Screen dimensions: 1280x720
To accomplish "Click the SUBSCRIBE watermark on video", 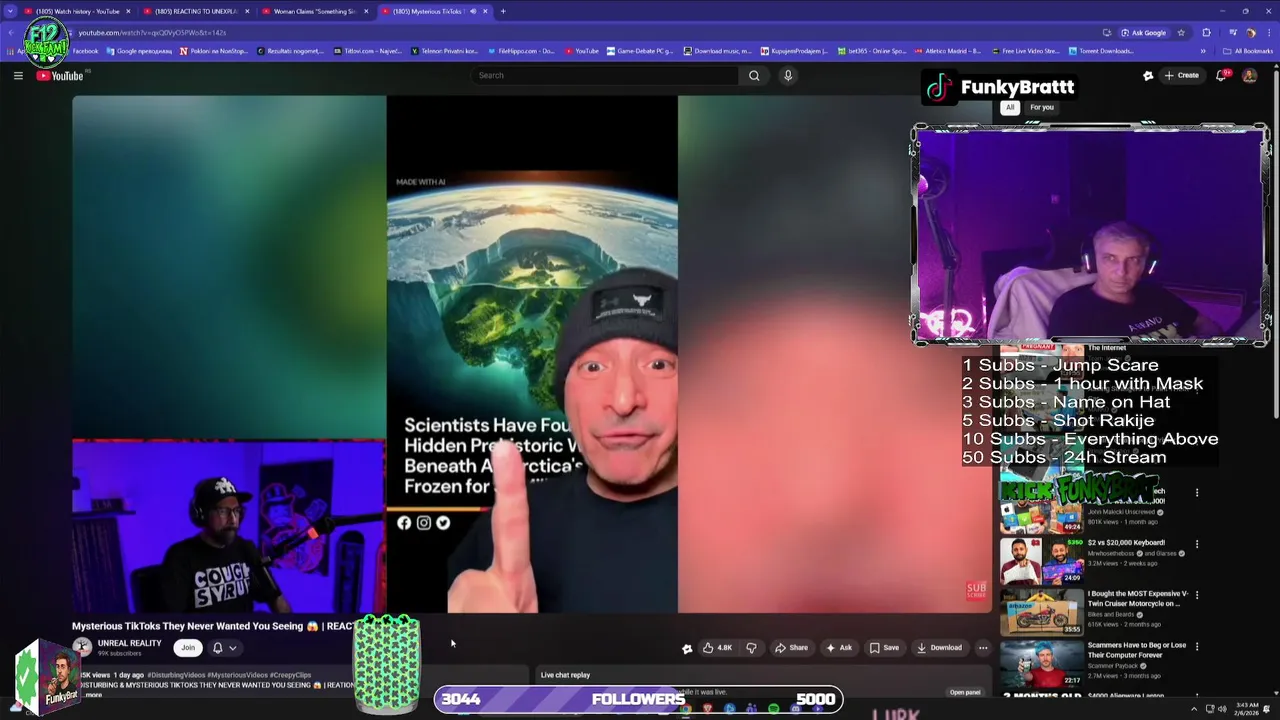I will (x=976, y=590).
